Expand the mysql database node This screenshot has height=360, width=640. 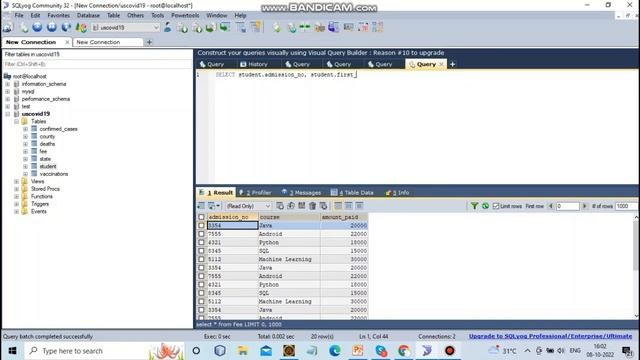pyautogui.click(x=7, y=91)
